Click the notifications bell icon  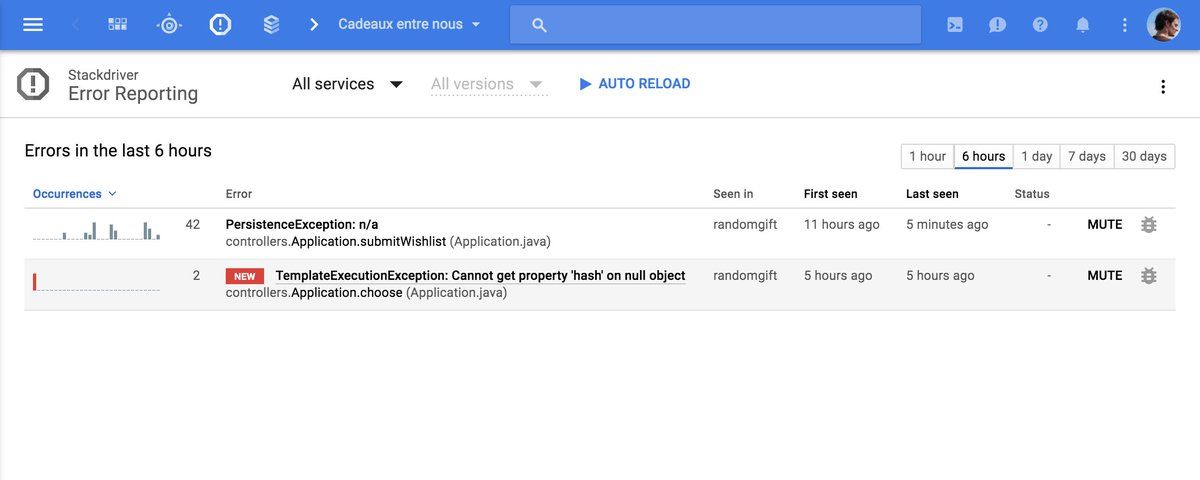(x=1082, y=24)
